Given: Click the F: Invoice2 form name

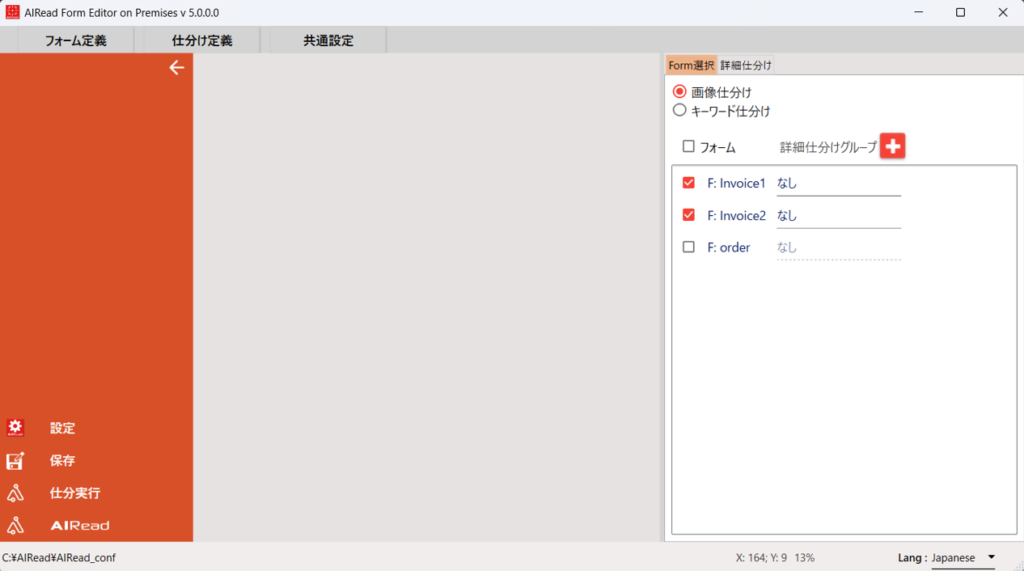Looking at the screenshot, I should [x=736, y=216].
